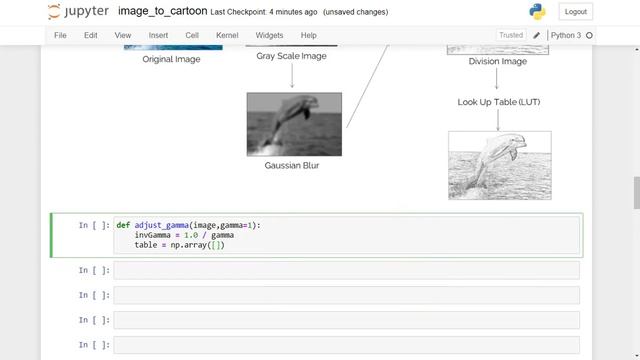The height and width of the screenshot is (360, 640).
Task: Open the Edit menu
Action: click(91, 36)
